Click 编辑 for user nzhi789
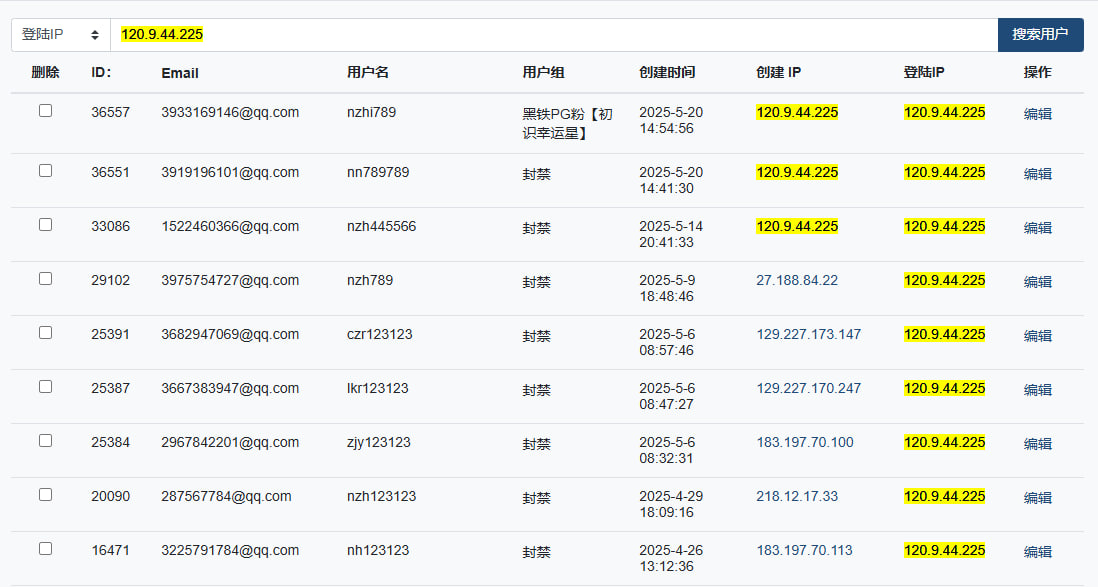The image size is (1098, 587). tap(1037, 113)
